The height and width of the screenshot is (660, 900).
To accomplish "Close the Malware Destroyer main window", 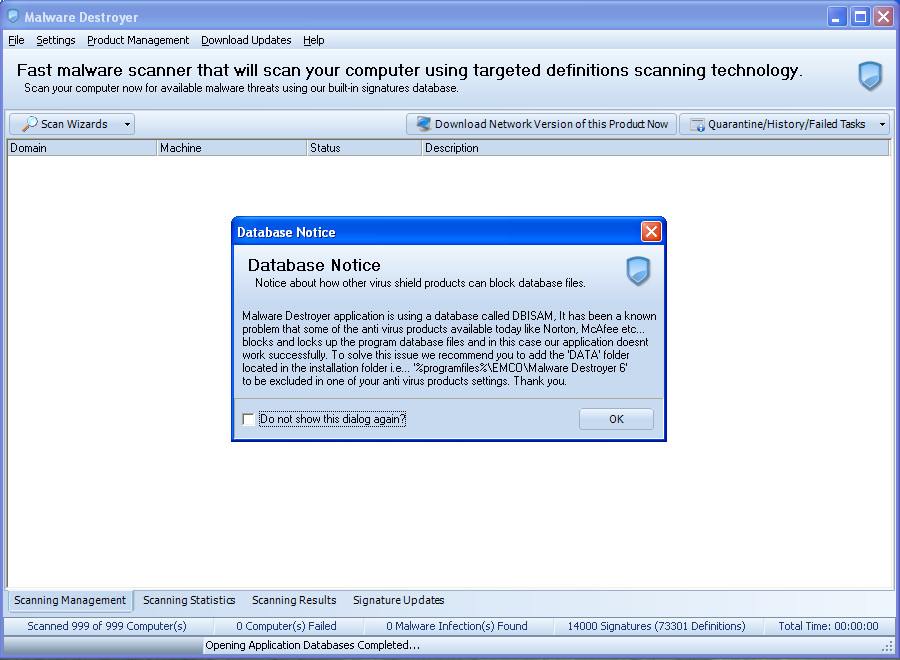I will [883, 17].
